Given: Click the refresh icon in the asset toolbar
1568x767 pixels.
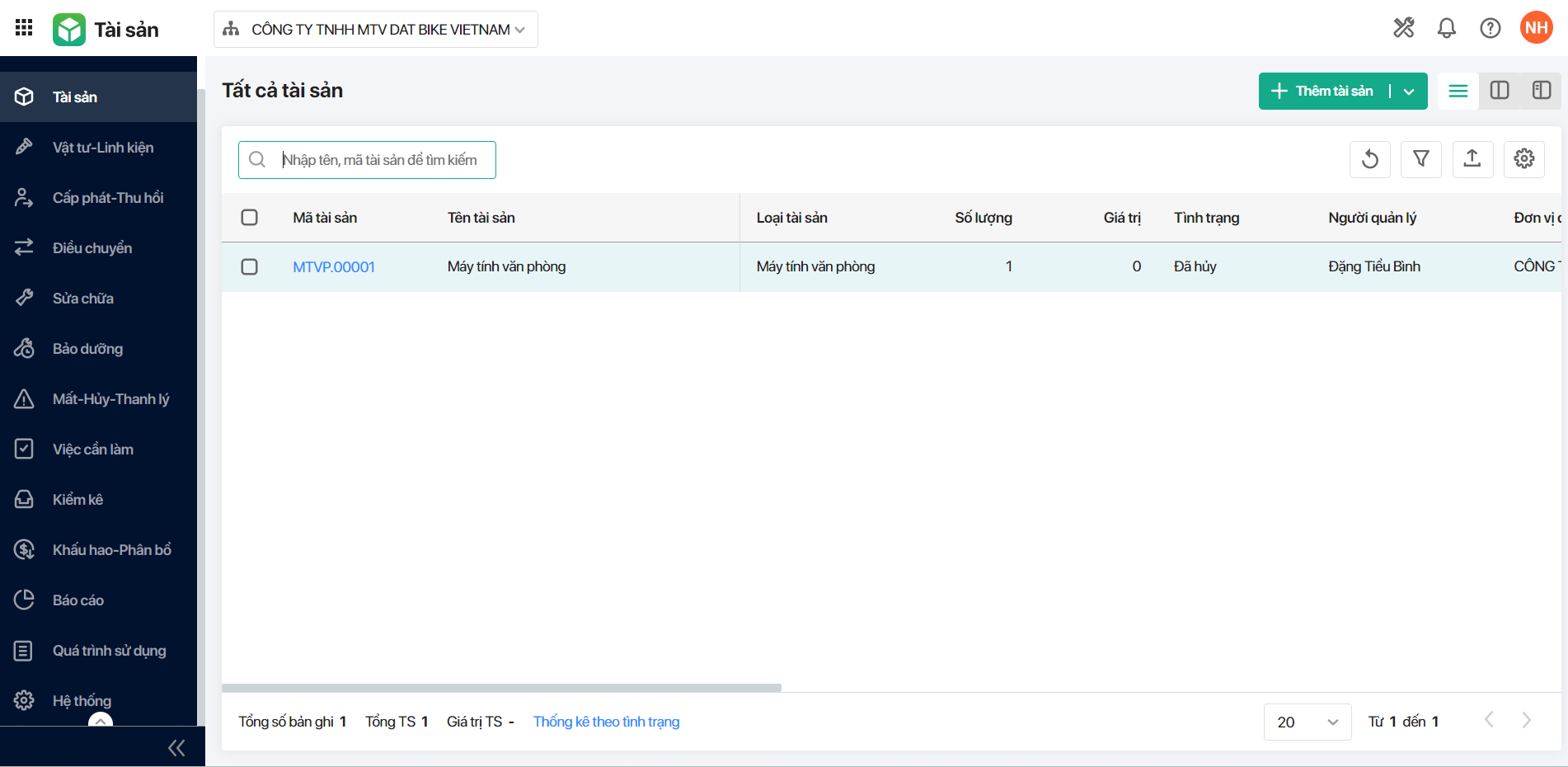Looking at the screenshot, I should [x=1369, y=159].
